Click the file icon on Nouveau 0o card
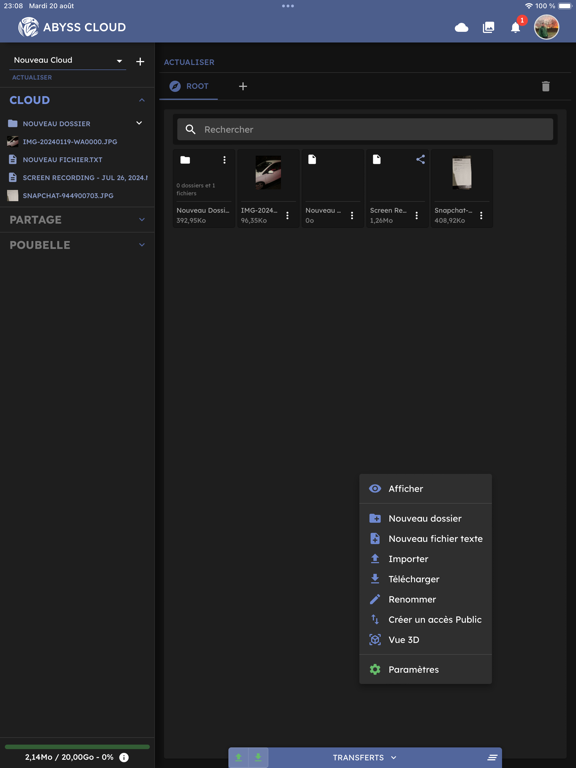576x768 pixels. 312,160
